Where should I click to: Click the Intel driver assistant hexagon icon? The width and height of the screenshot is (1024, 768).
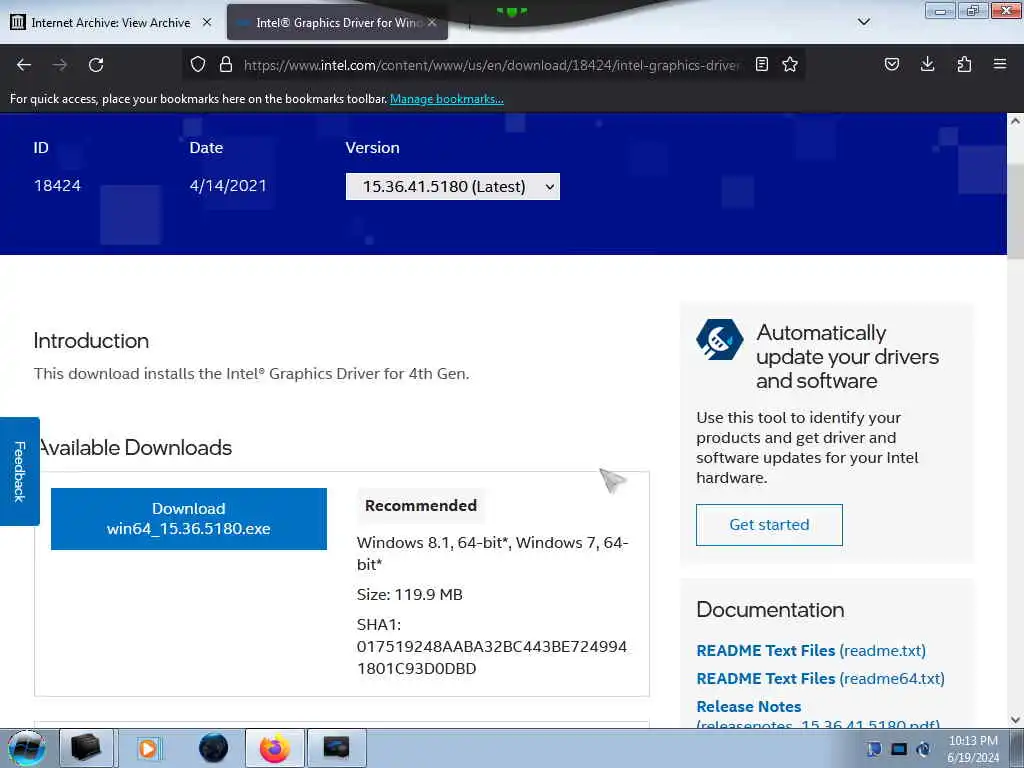[x=720, y=340]
